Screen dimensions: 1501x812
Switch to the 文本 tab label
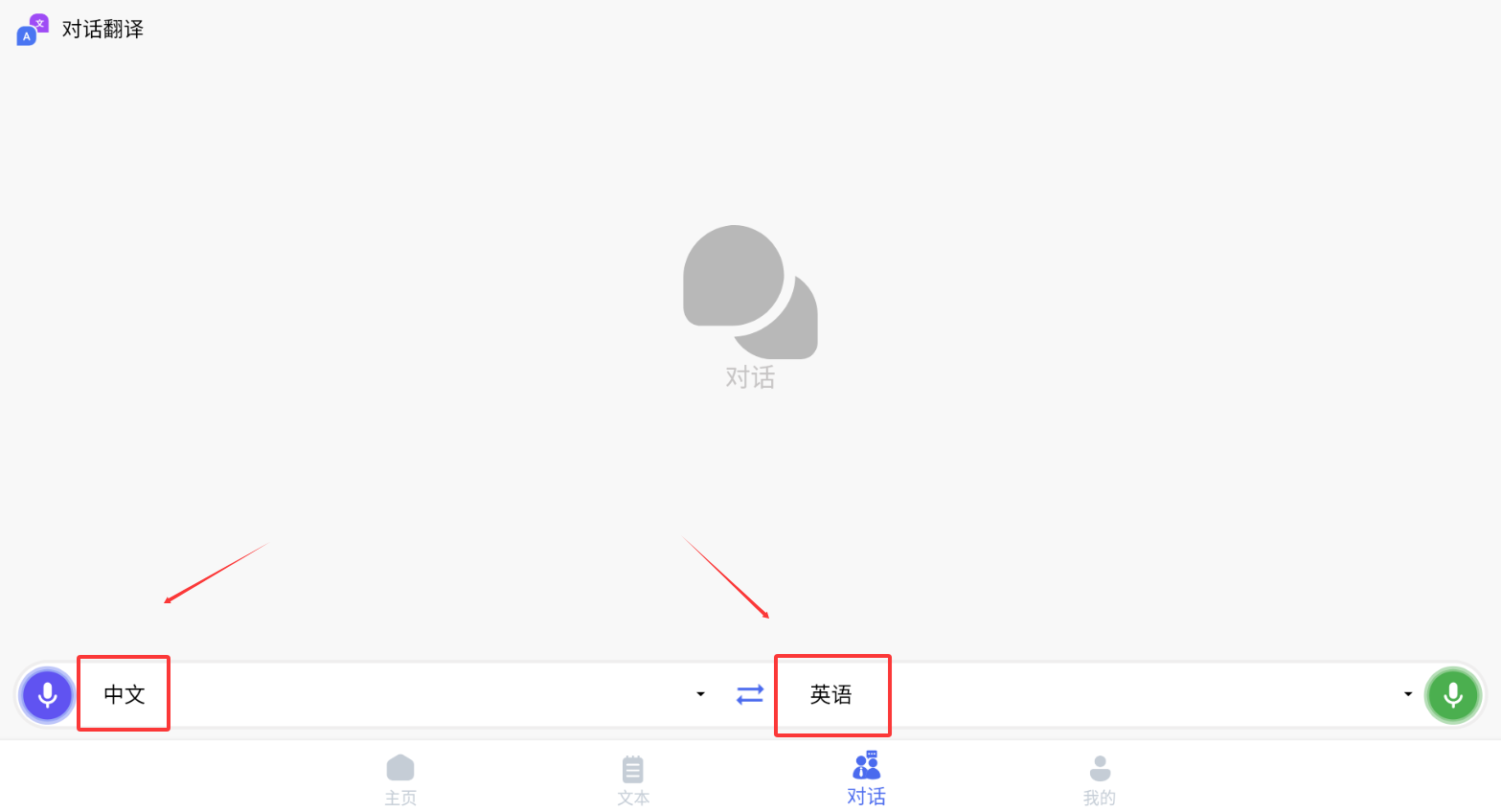click(x=633, y=798)
